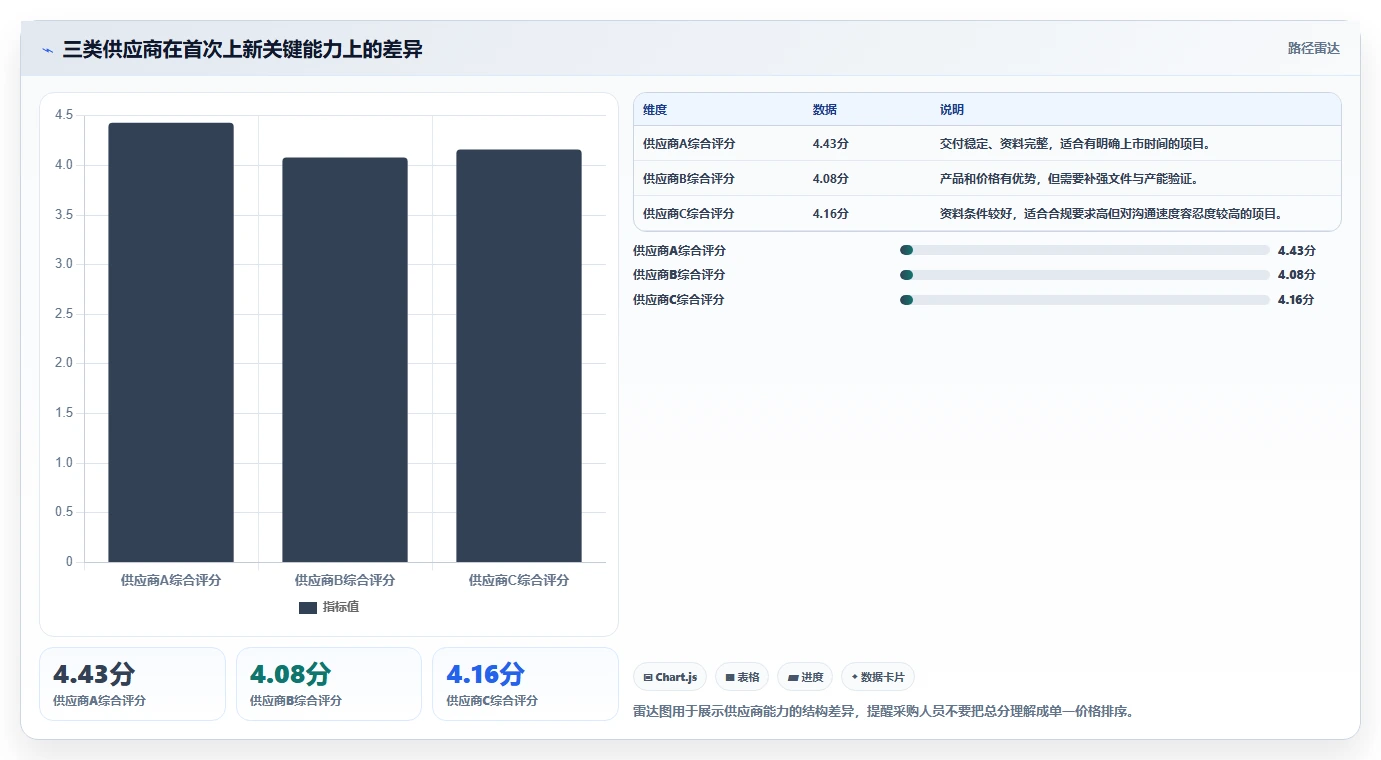Click the y-axis tick 4.5
1381x760 pixels.
coord(64,115)
